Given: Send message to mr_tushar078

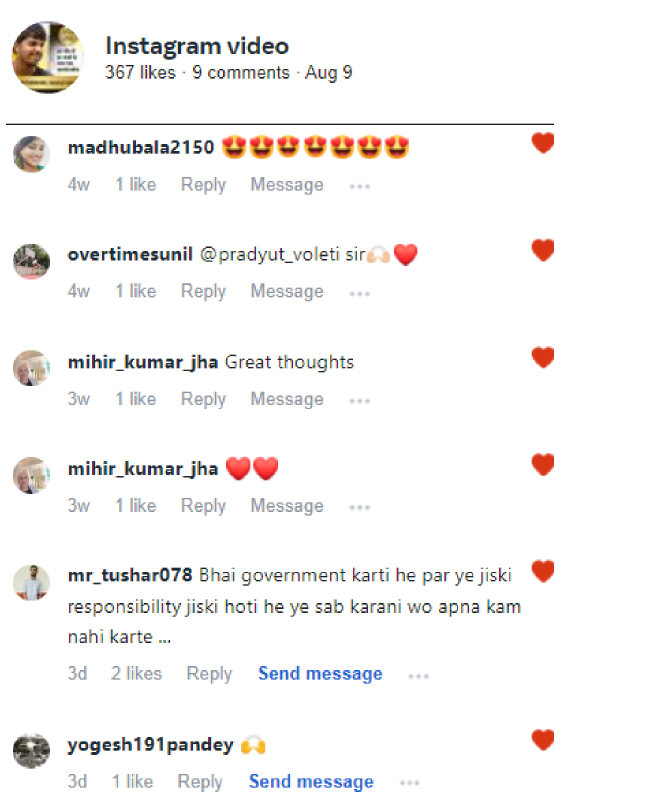Looking at the screenshot, I should (320, 674).
